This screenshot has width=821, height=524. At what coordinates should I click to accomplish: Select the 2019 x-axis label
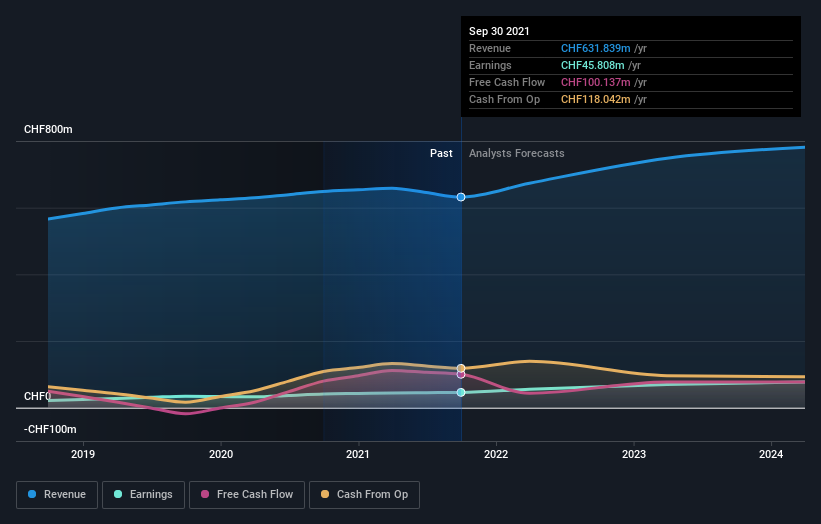point(83,454)
